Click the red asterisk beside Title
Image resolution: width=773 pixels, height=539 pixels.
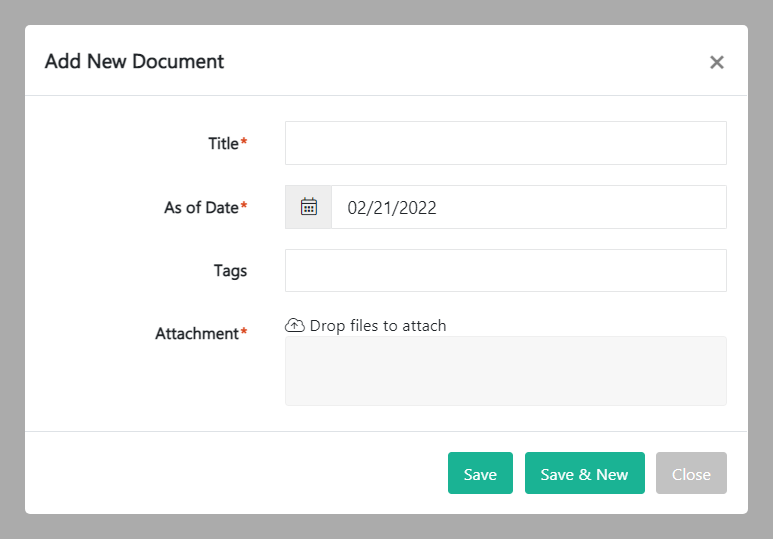pyautogui.click(x=244, y=142)
